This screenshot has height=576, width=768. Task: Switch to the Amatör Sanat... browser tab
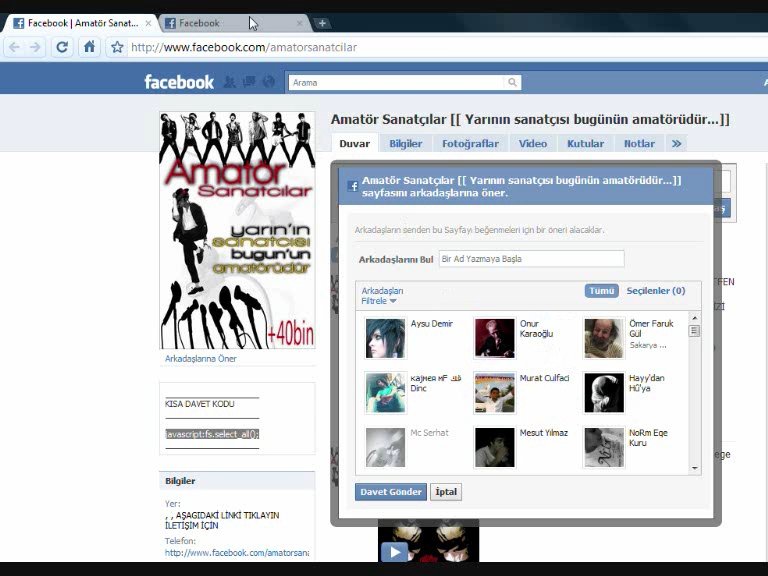coord(81,23)
